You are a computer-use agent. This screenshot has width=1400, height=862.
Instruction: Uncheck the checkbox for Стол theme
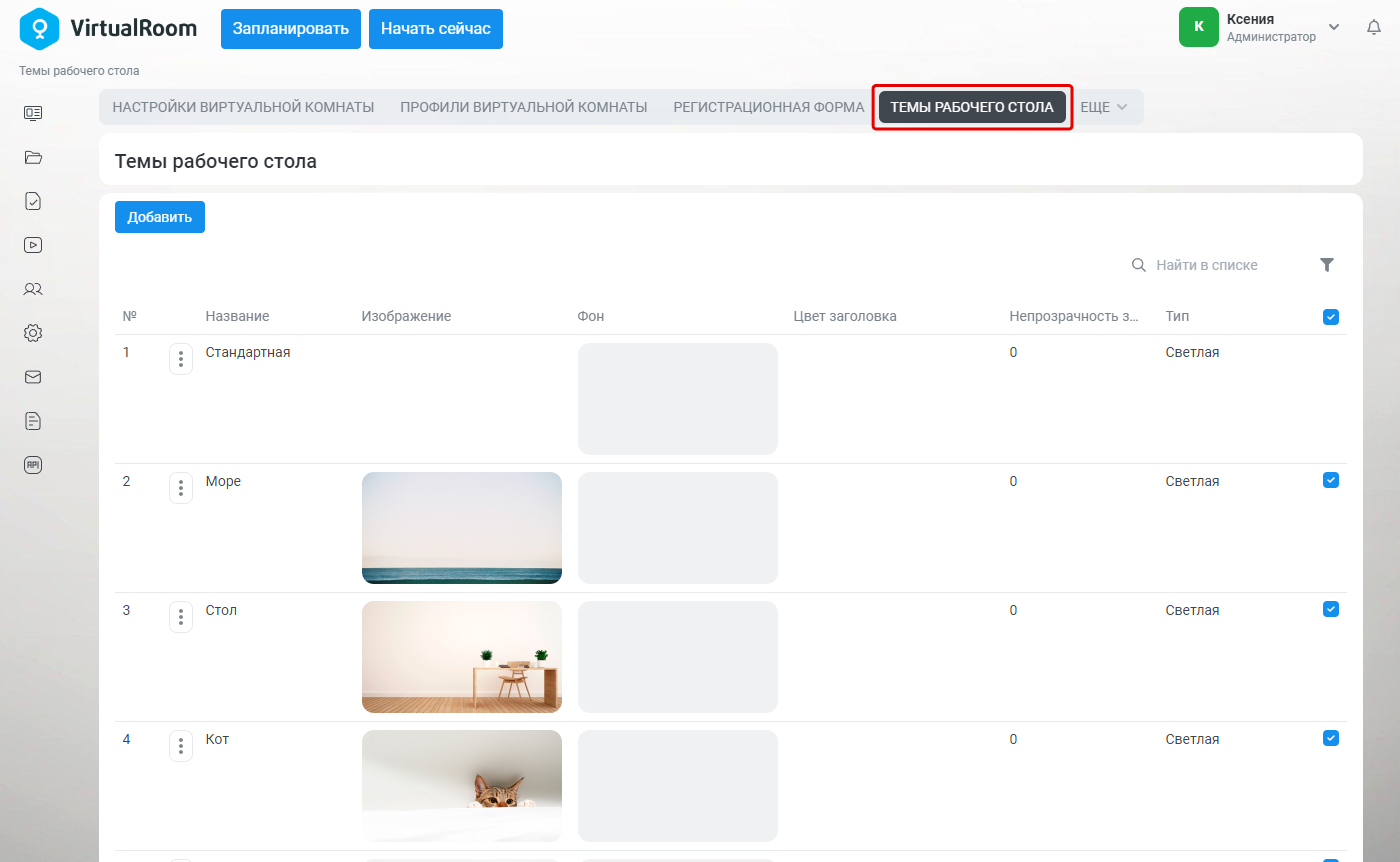pos(1330,609)
